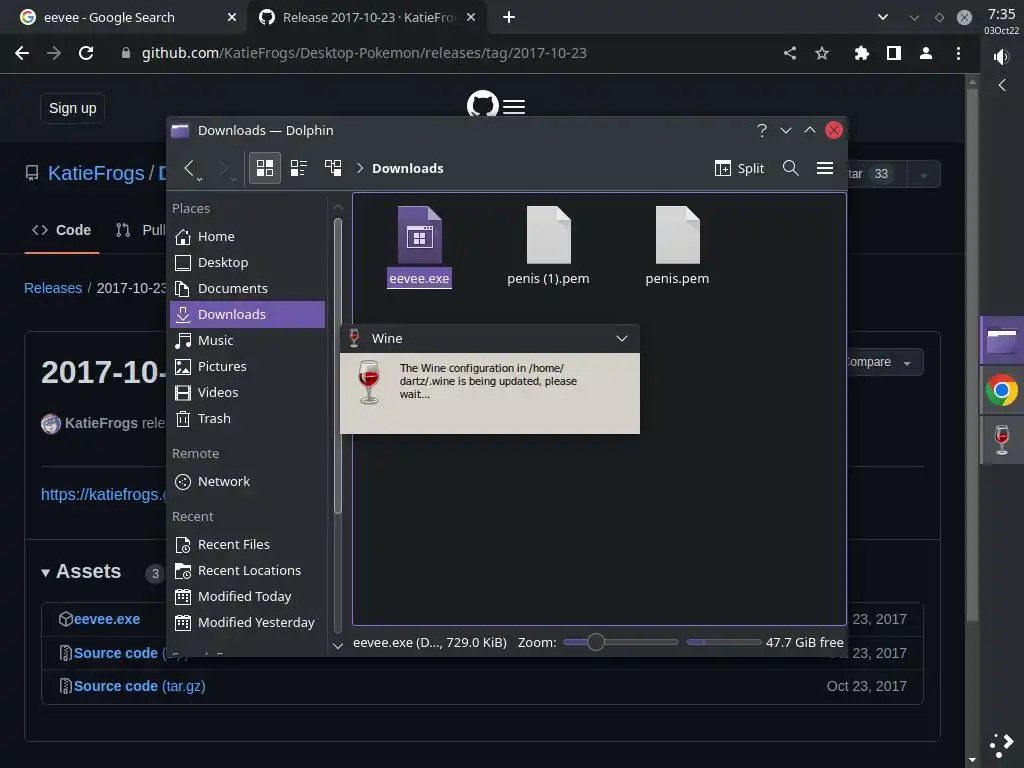Open Dolphin search

[790, 168]
